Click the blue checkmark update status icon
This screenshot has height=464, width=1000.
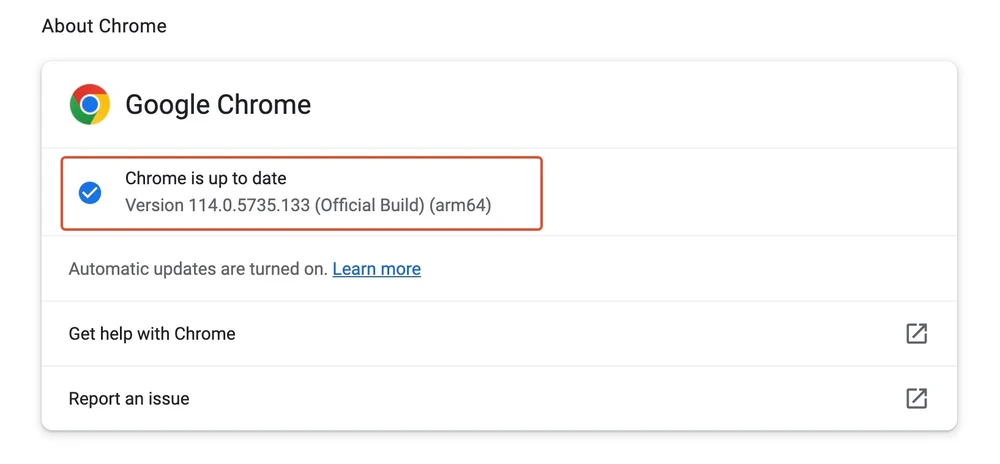(90, 193)
